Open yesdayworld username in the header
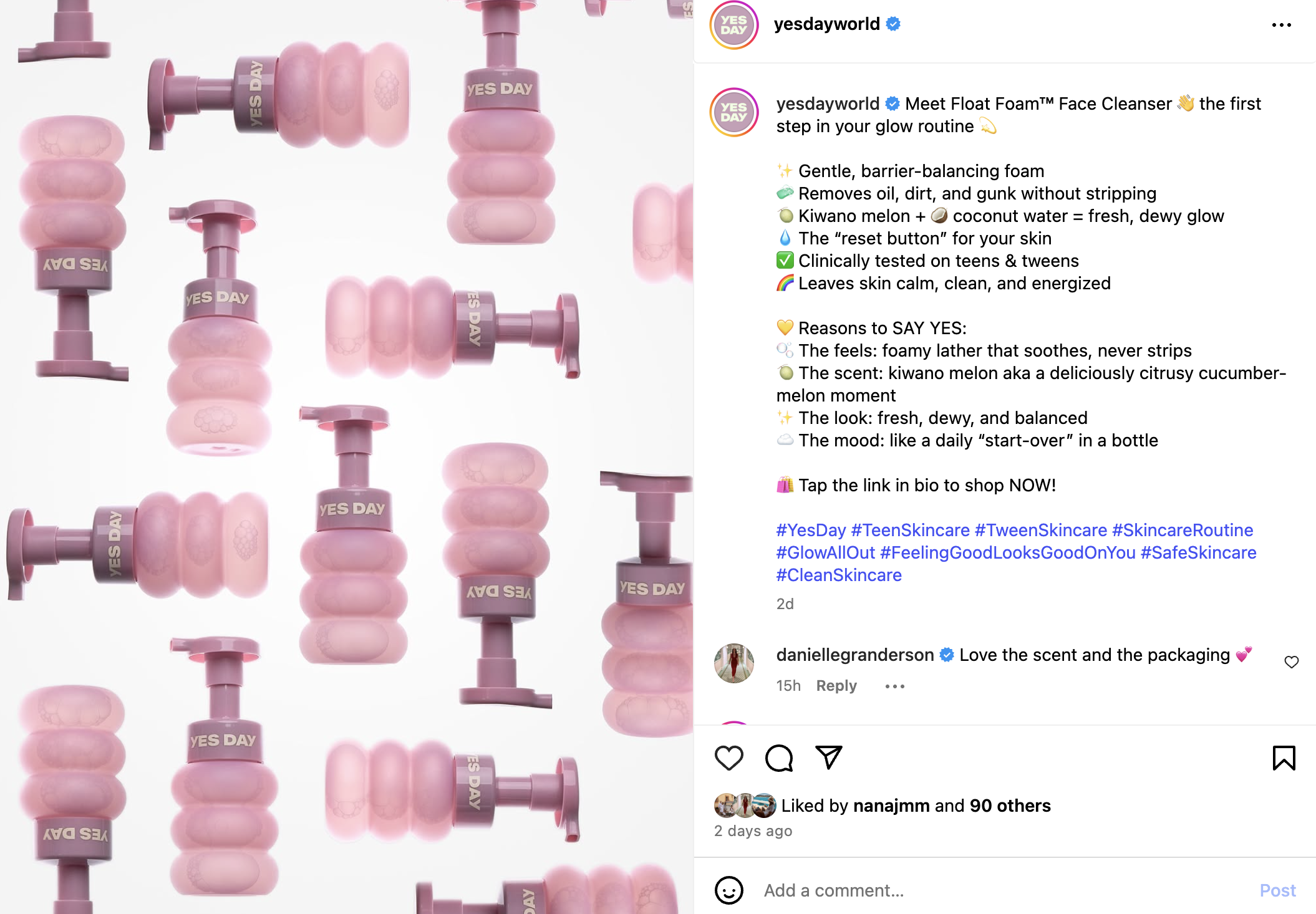Viewport: 1316px width, 914px height. pyautogui.click(x=826, y=24)
